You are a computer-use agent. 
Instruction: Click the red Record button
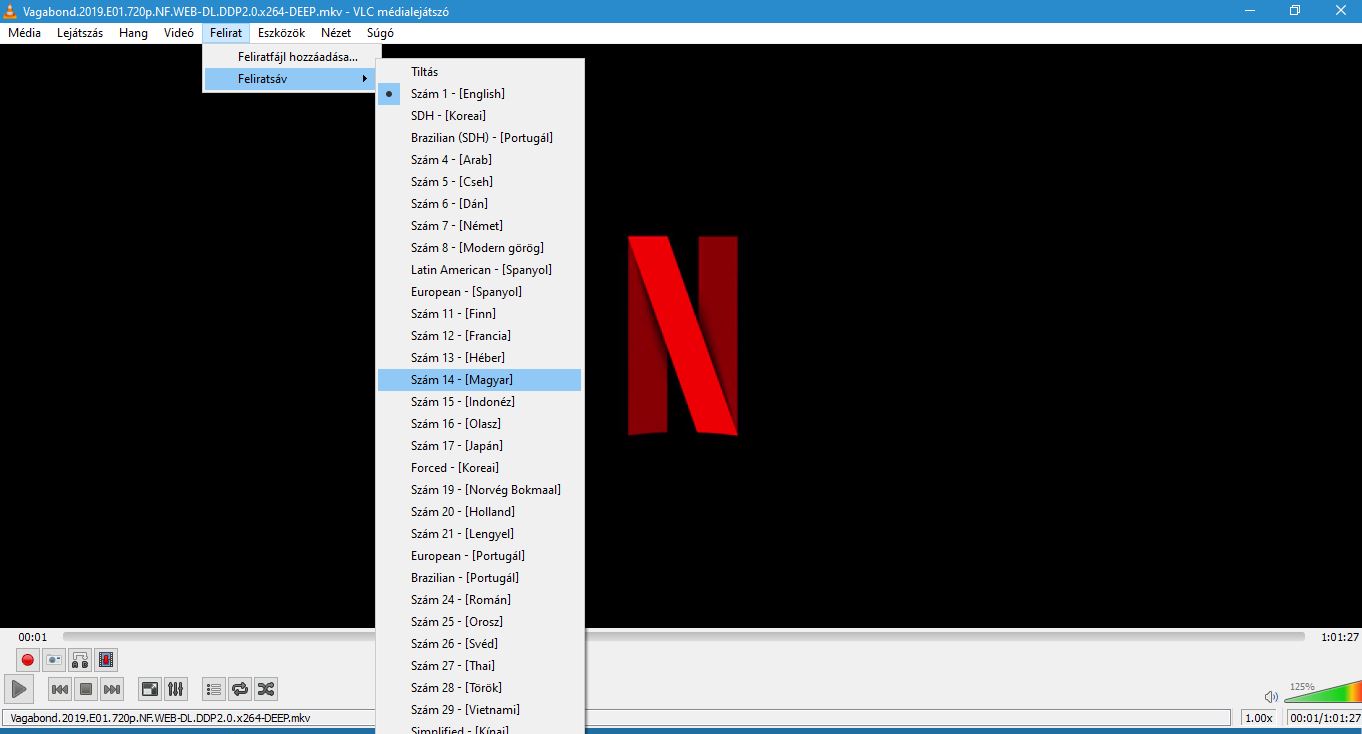pyautogui.click(x=28, y=660)
